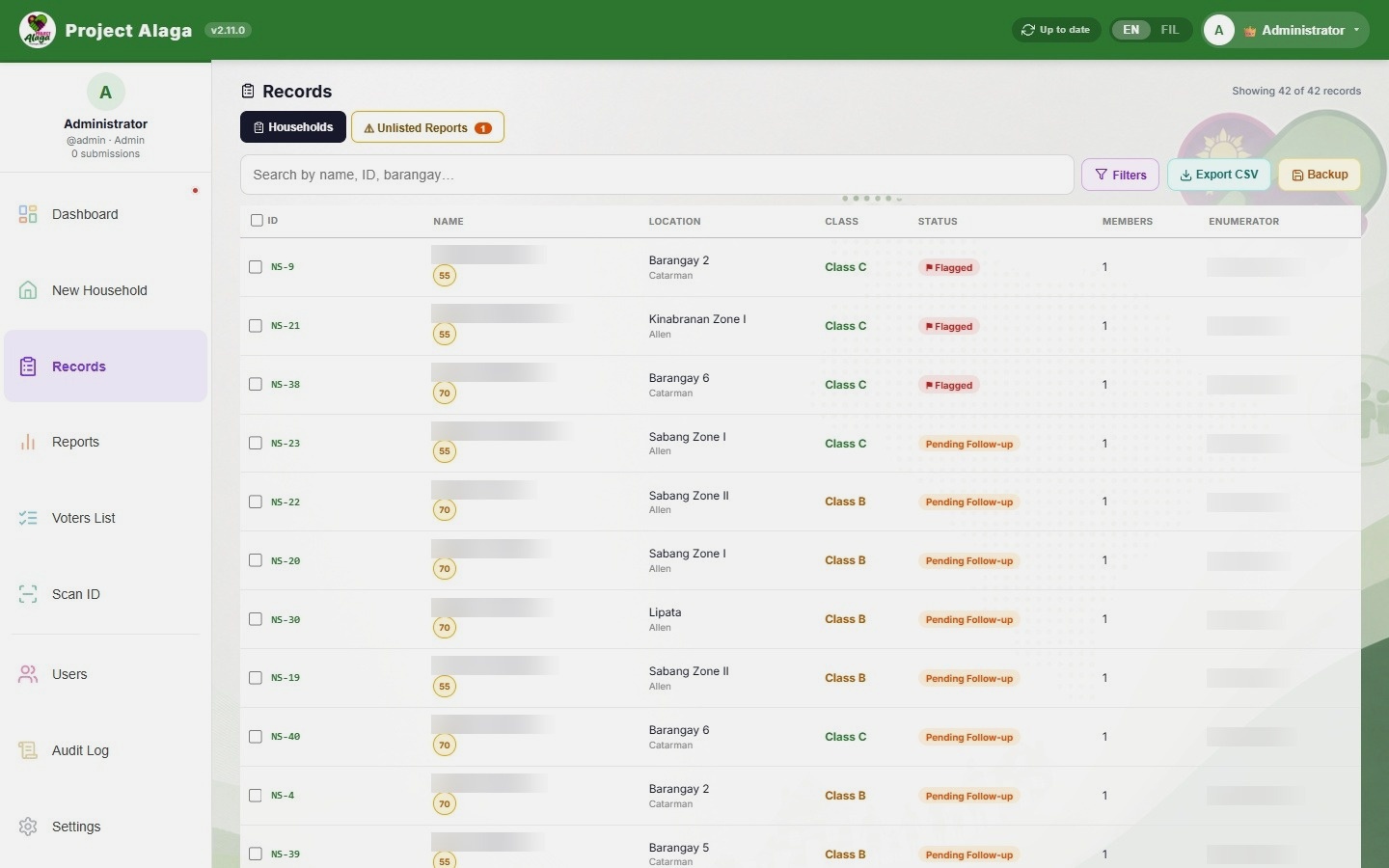Open New Household from the sidebar
1389x868 pixels.
(106, 290)
